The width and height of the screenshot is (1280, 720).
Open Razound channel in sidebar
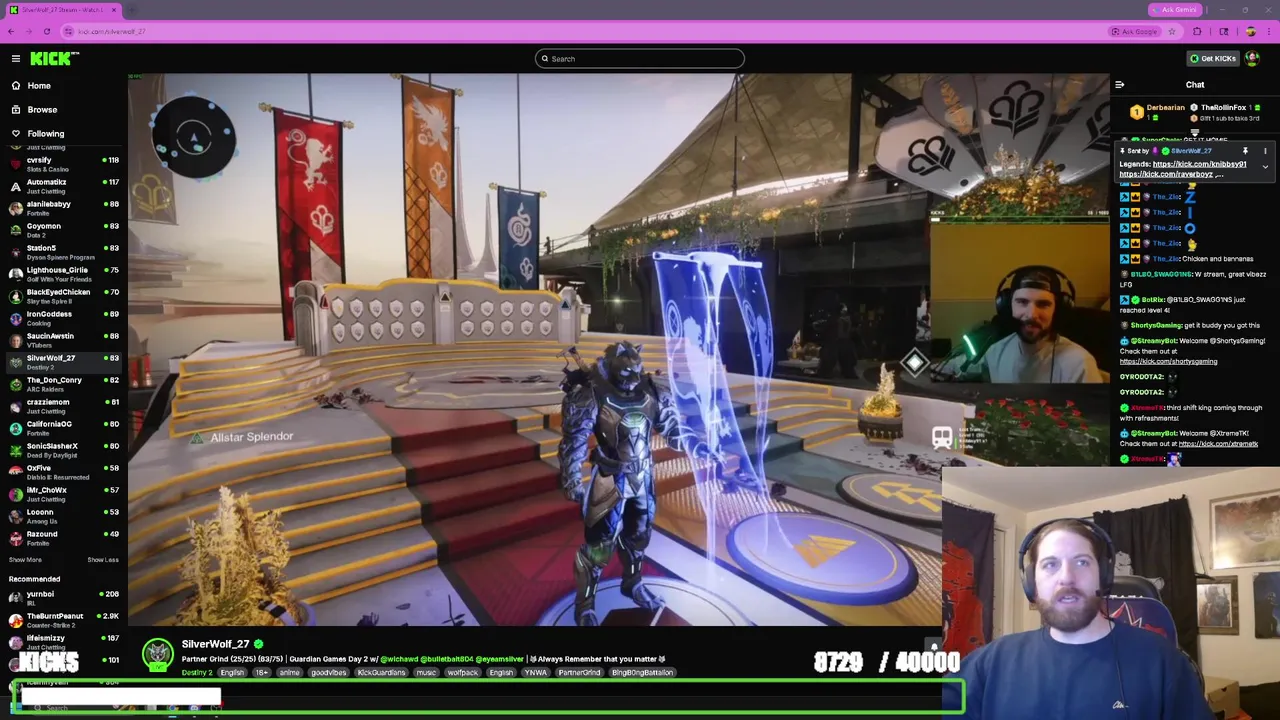62,538
